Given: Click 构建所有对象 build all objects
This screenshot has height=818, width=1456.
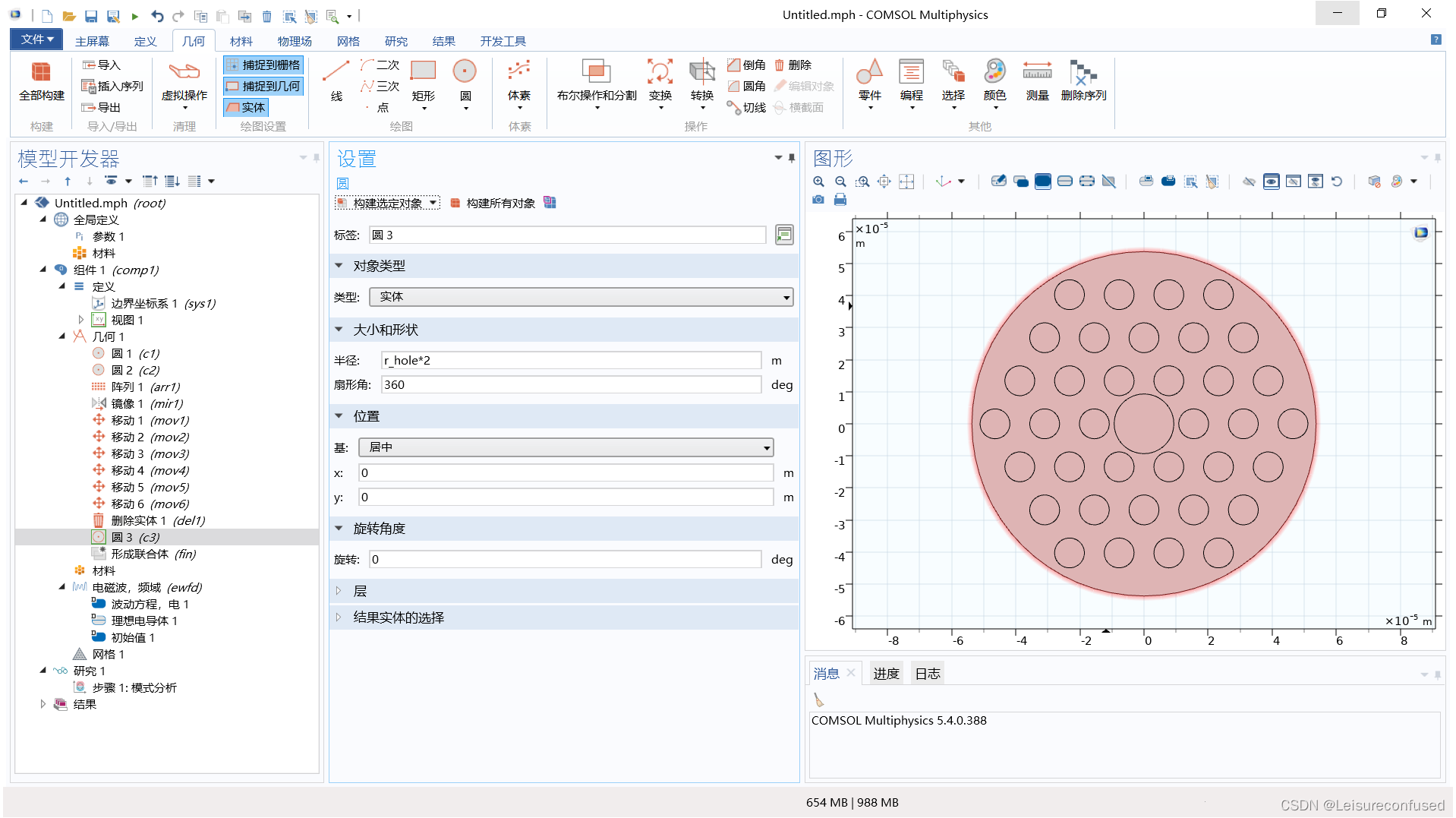Looking at the screenshot, I should coord(493,204).
